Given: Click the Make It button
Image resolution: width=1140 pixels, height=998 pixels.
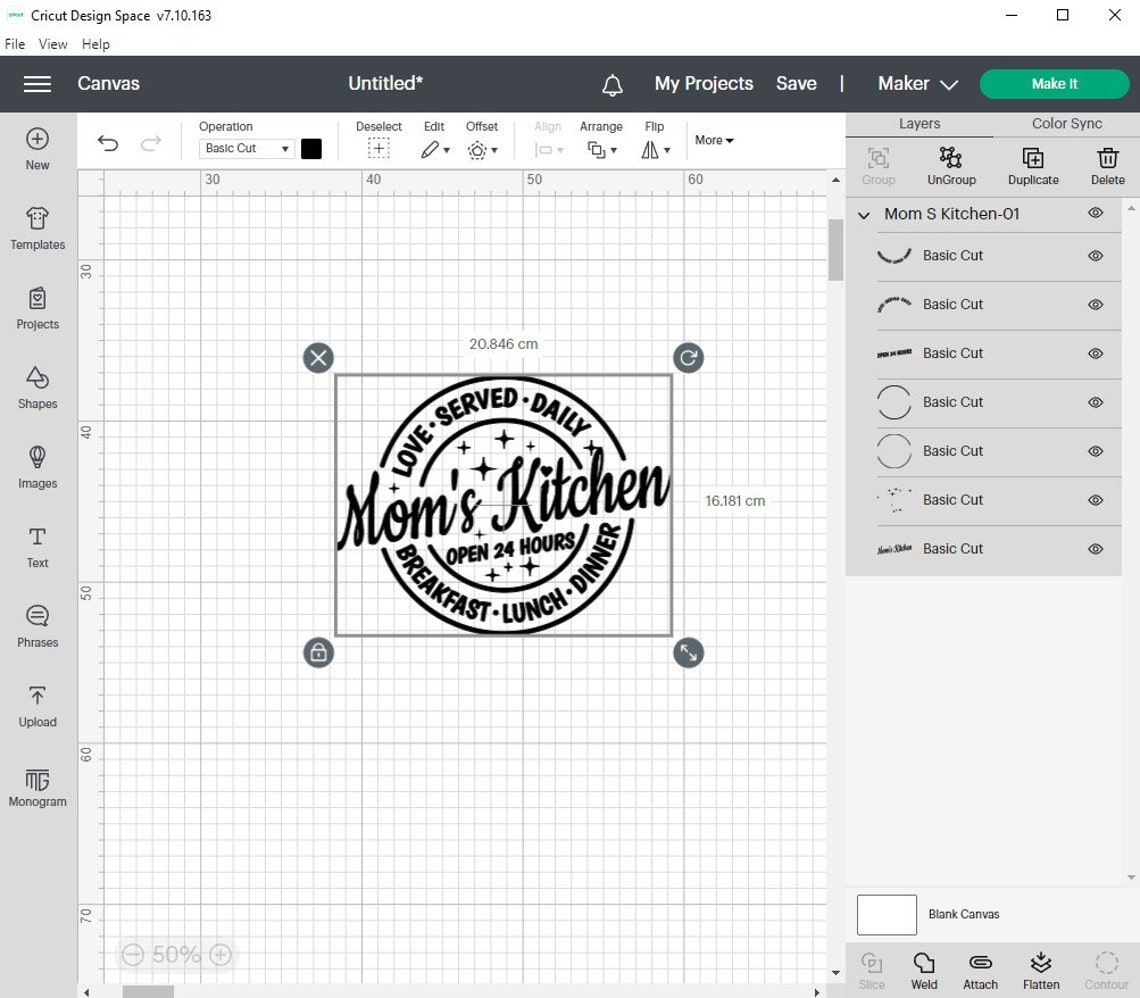Looking at the screenshot, I should click(1054, 84).
